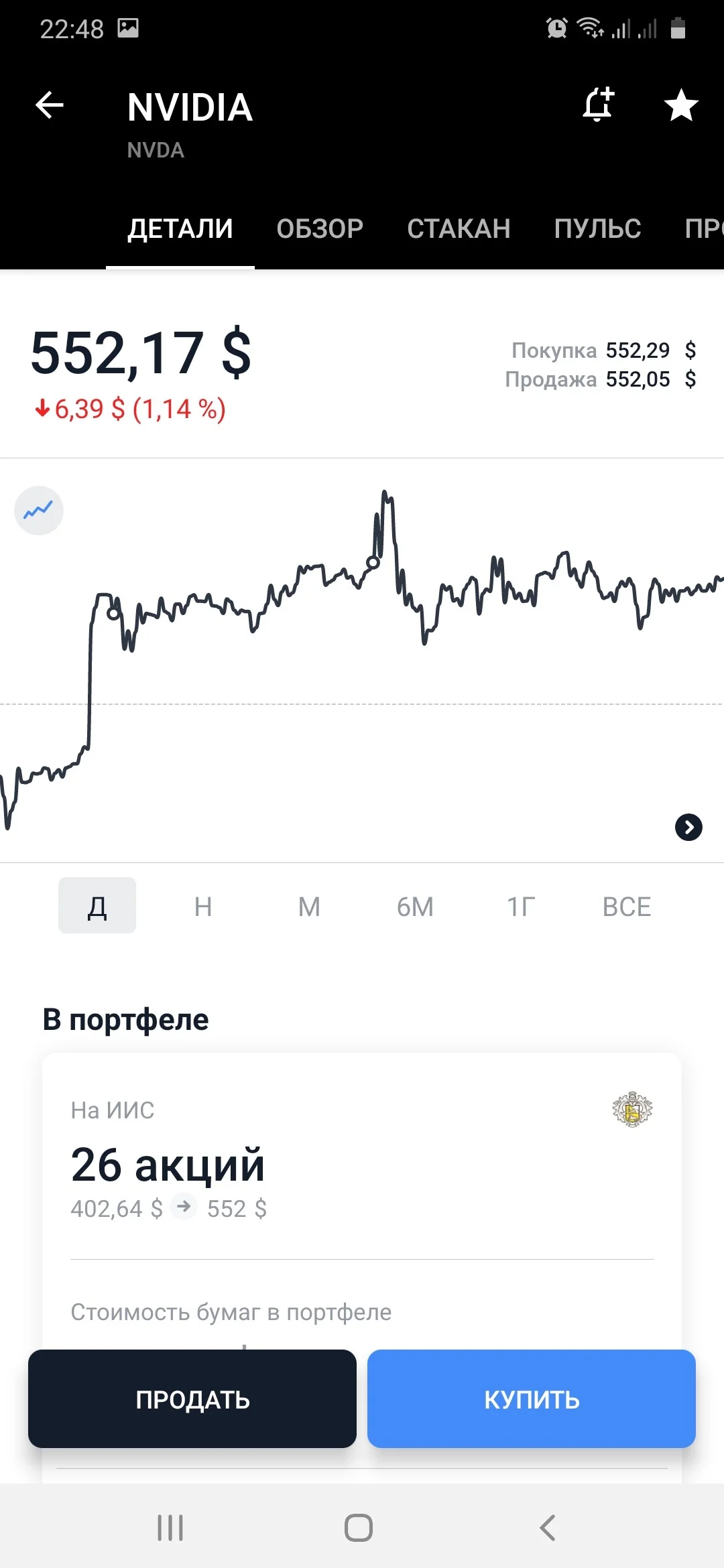
Task: Switch to the СТАКАН tab
Action: point(459,229)
